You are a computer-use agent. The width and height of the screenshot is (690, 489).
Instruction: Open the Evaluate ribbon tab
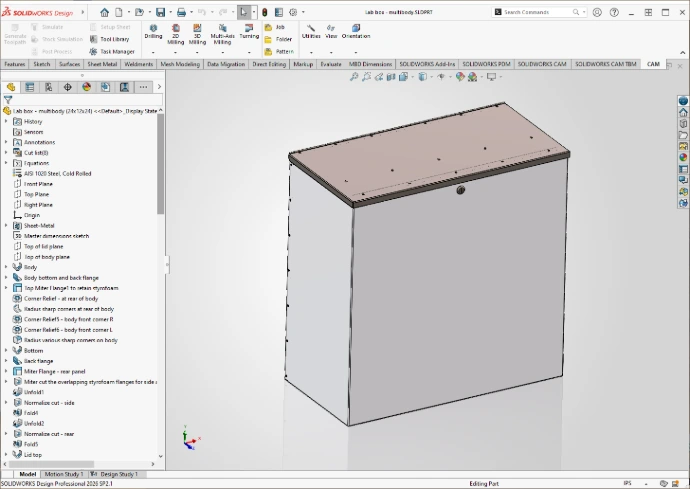(x=331, y=64)
